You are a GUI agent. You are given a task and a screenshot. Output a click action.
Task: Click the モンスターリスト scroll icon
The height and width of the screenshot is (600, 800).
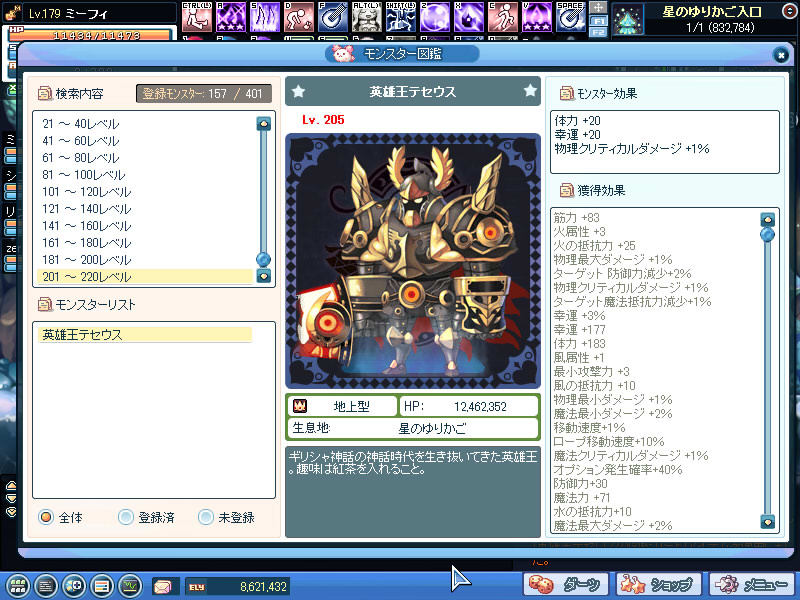[45, 305]
